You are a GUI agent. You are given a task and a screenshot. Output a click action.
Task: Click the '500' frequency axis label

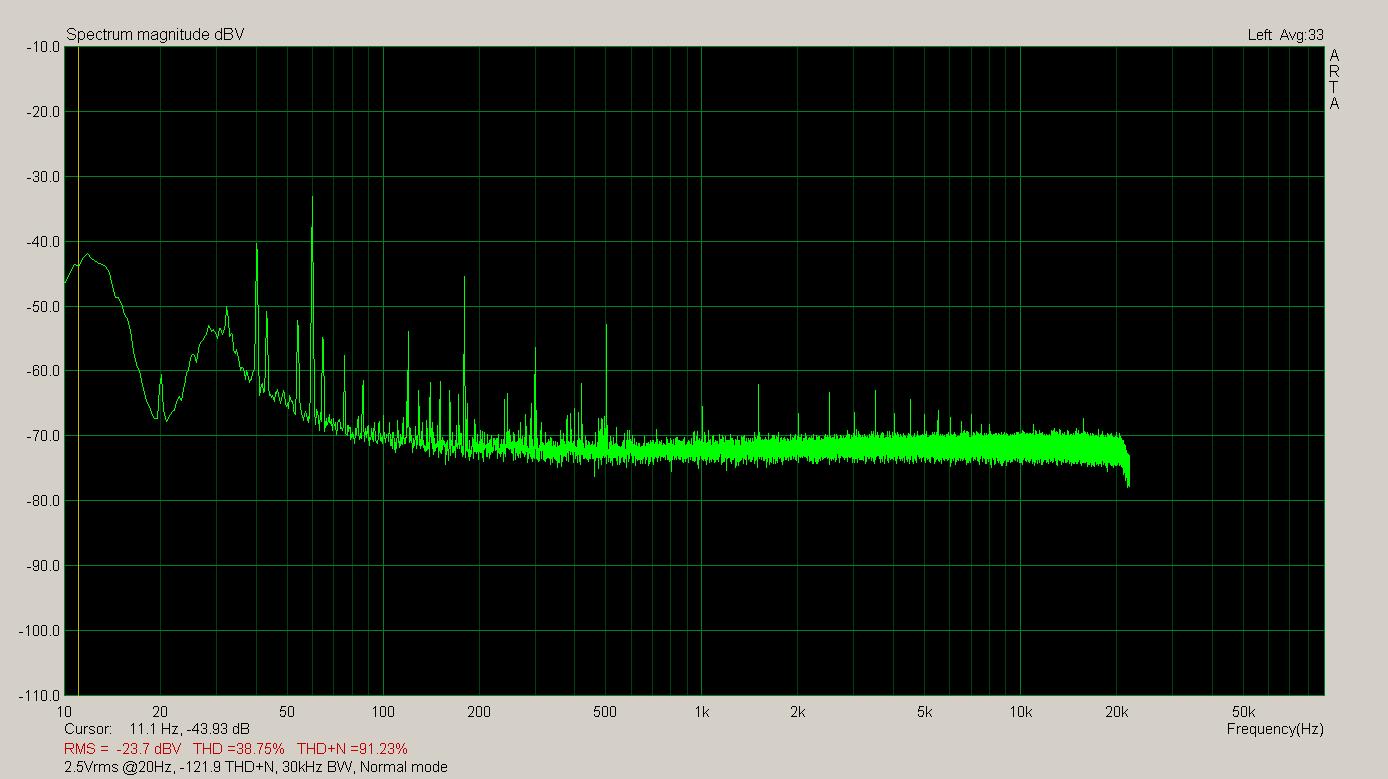coord(605,712)
